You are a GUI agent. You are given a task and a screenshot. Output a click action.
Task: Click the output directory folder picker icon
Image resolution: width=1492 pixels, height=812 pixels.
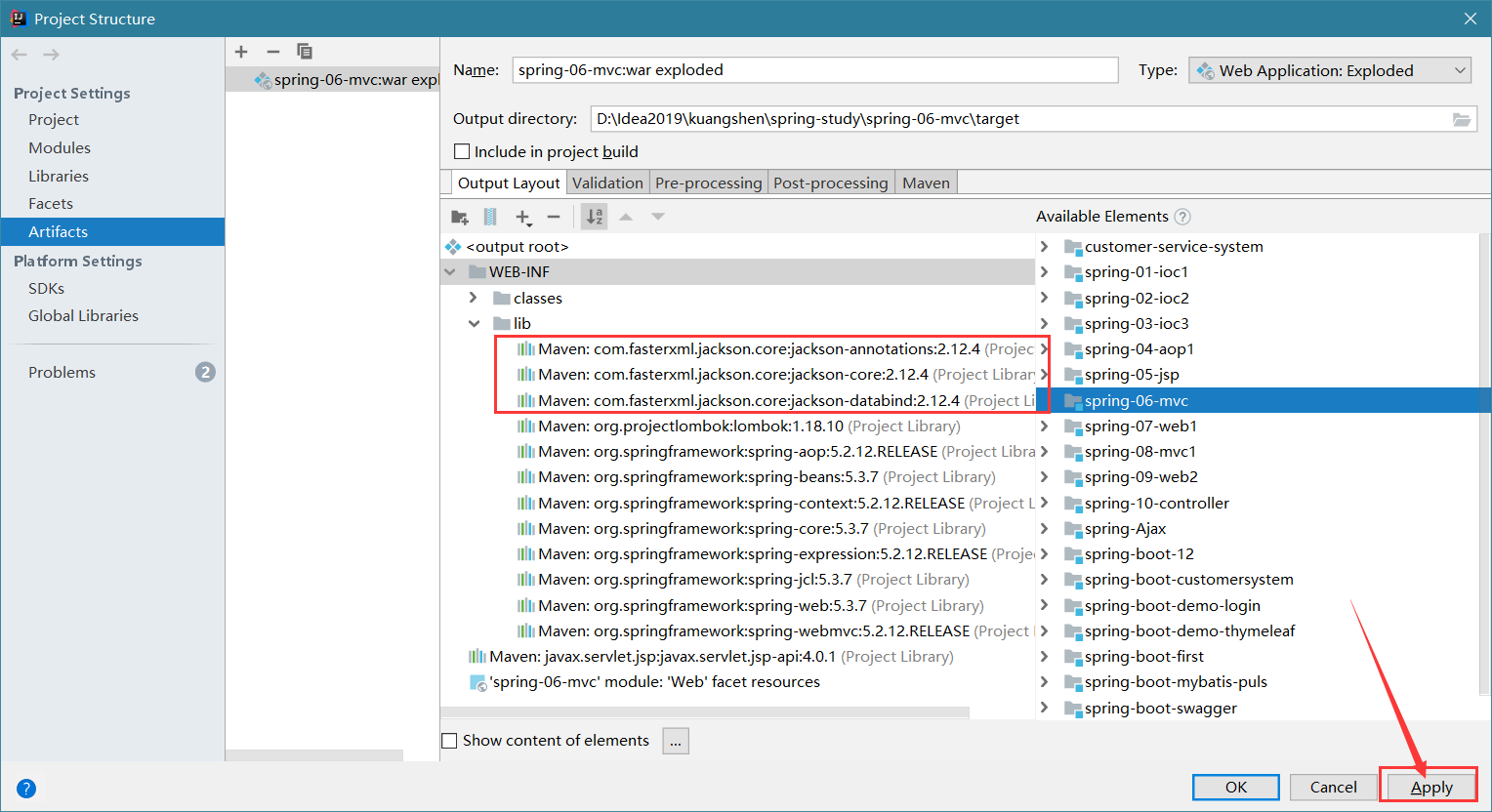point(1462,119)
